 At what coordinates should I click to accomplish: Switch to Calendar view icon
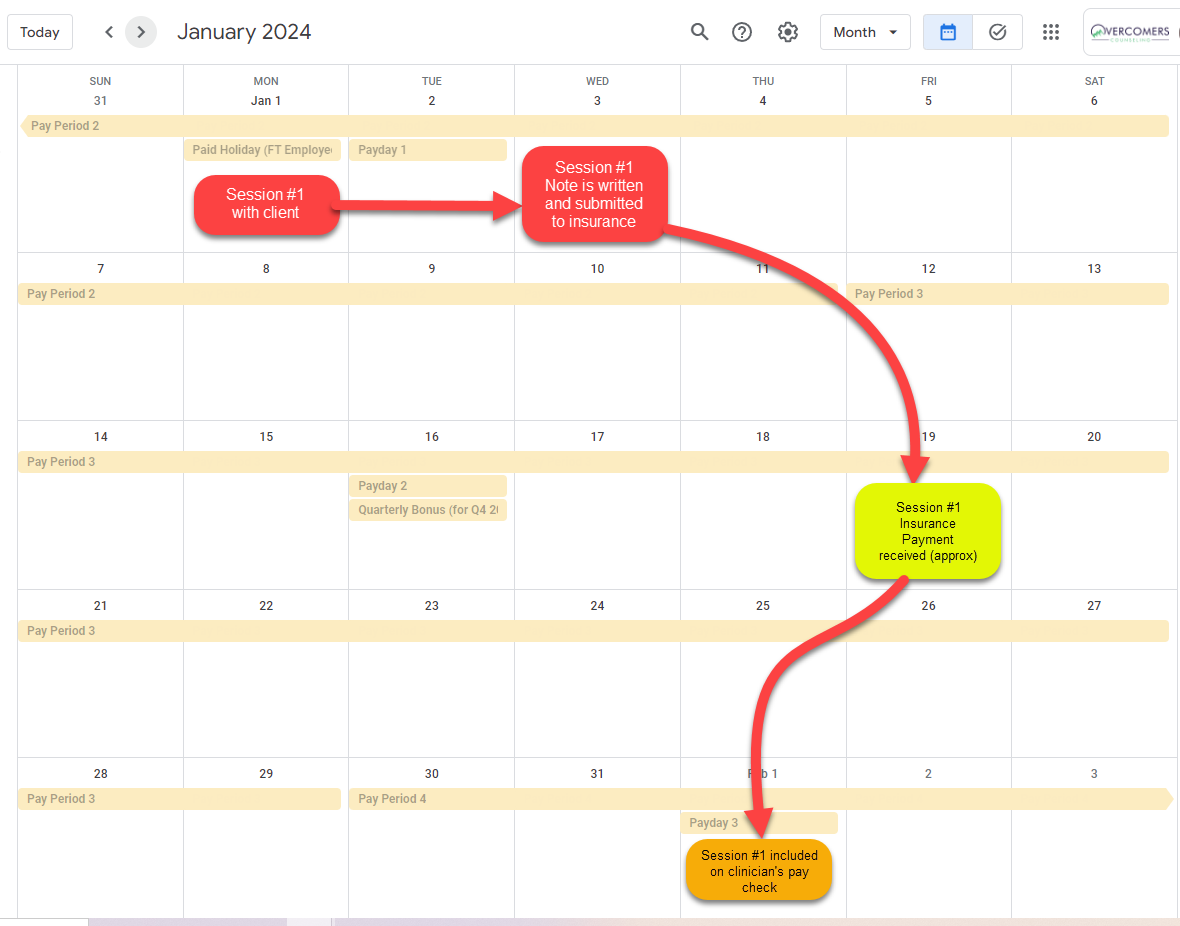(x=948, y=32)
